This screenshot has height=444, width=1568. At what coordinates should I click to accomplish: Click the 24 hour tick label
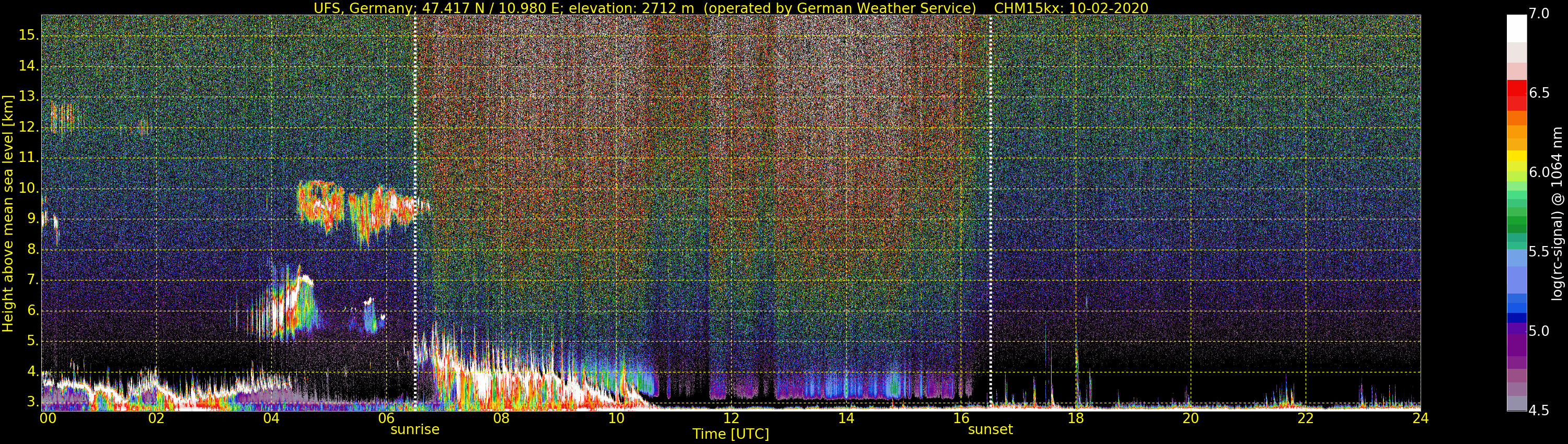pyautogui.click(x=1420, y=418)
